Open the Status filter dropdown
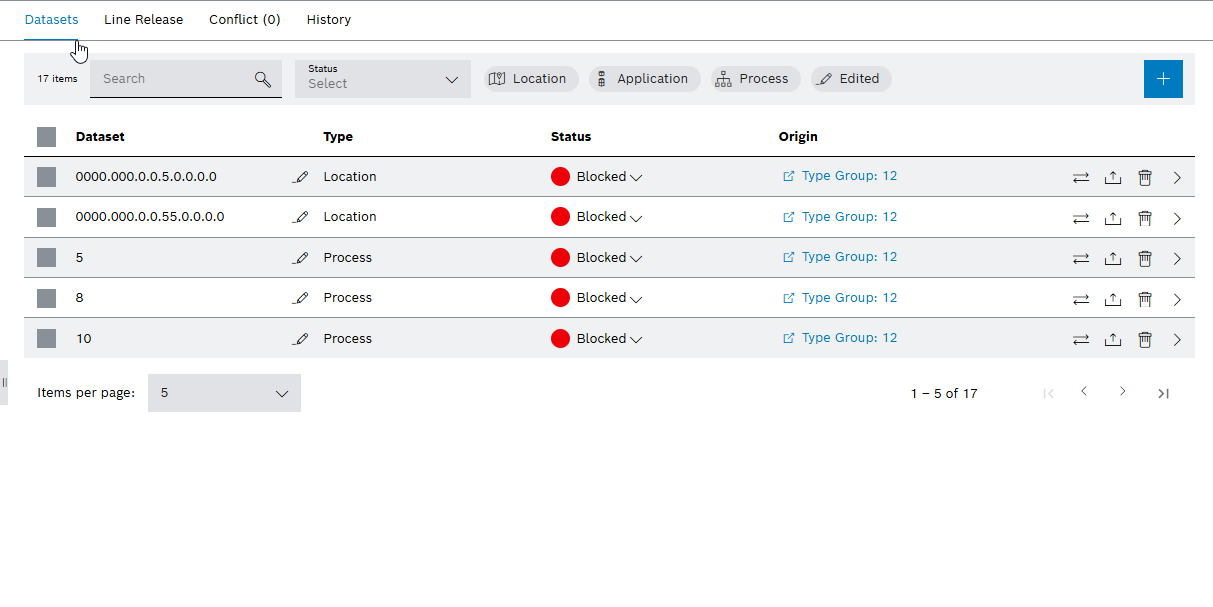Image resolution: width=1213 pixels, height=607 pixels. coord(382,79)
